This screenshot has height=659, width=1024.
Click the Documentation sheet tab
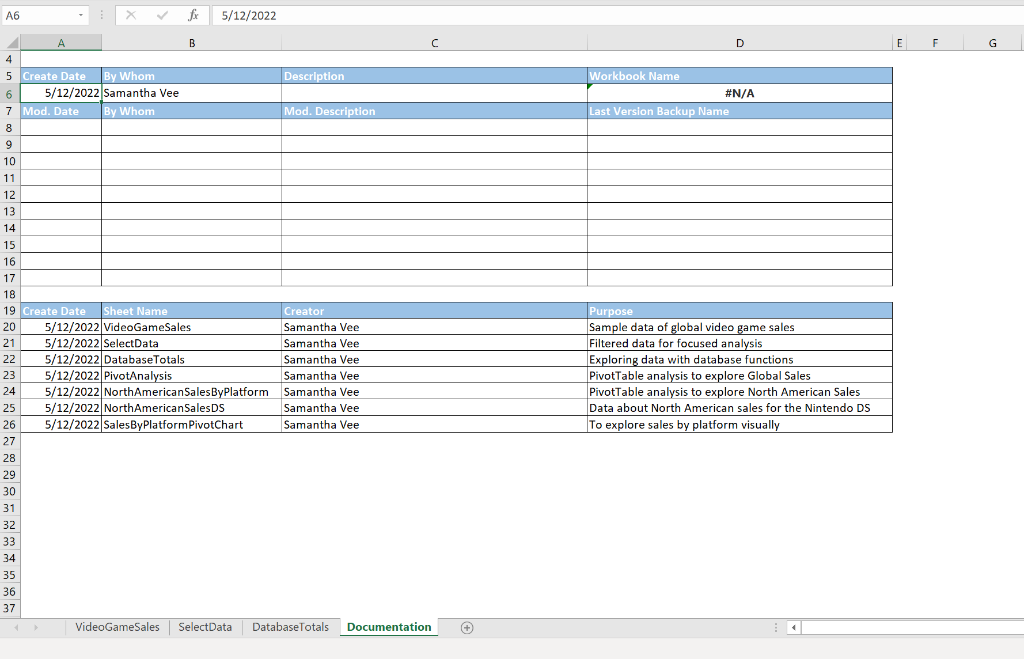(388, 627)
